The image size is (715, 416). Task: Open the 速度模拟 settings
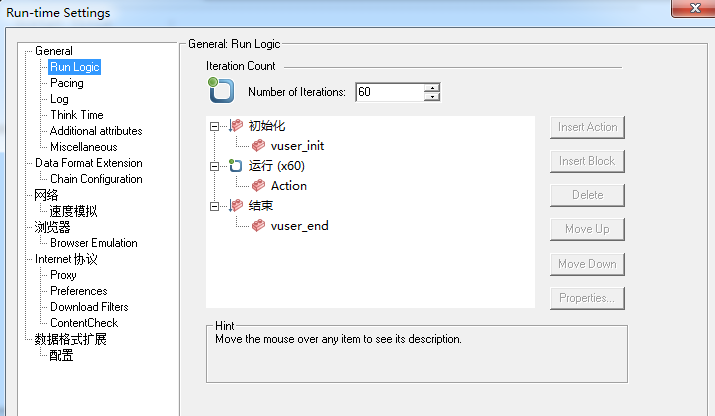[x=73, y=211]
